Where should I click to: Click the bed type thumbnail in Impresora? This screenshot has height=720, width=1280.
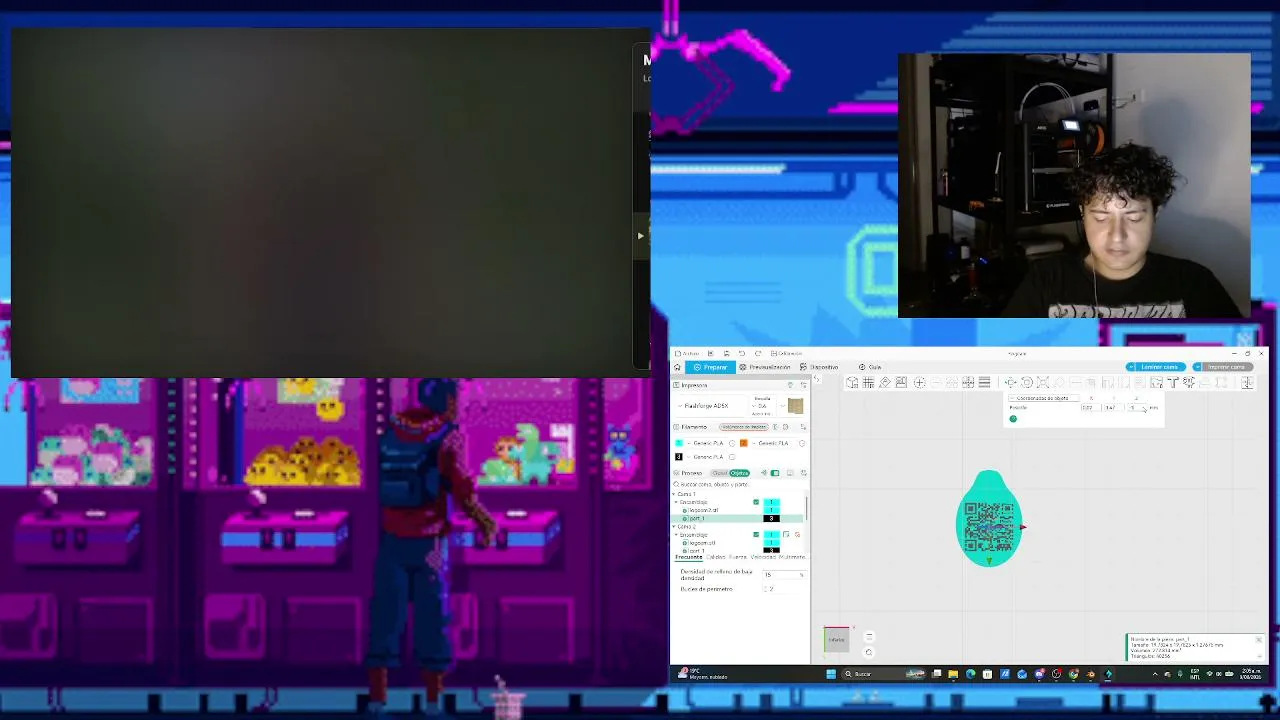[795, 405]
